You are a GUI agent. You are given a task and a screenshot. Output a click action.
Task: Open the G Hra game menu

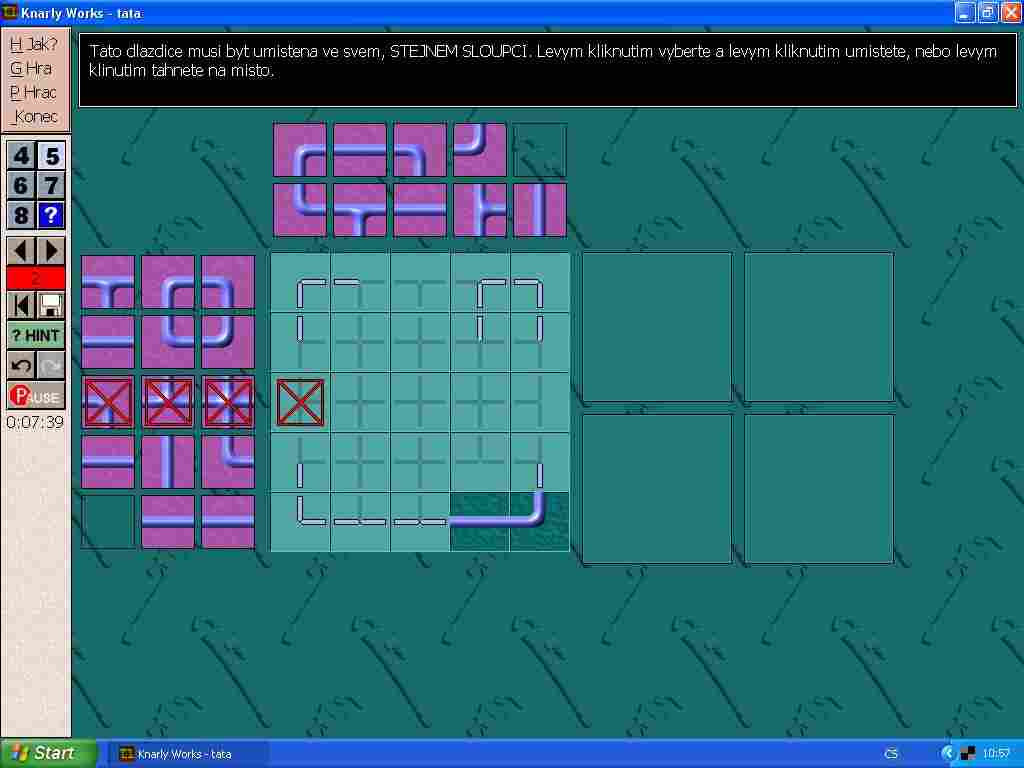click(x=31, y=68)
